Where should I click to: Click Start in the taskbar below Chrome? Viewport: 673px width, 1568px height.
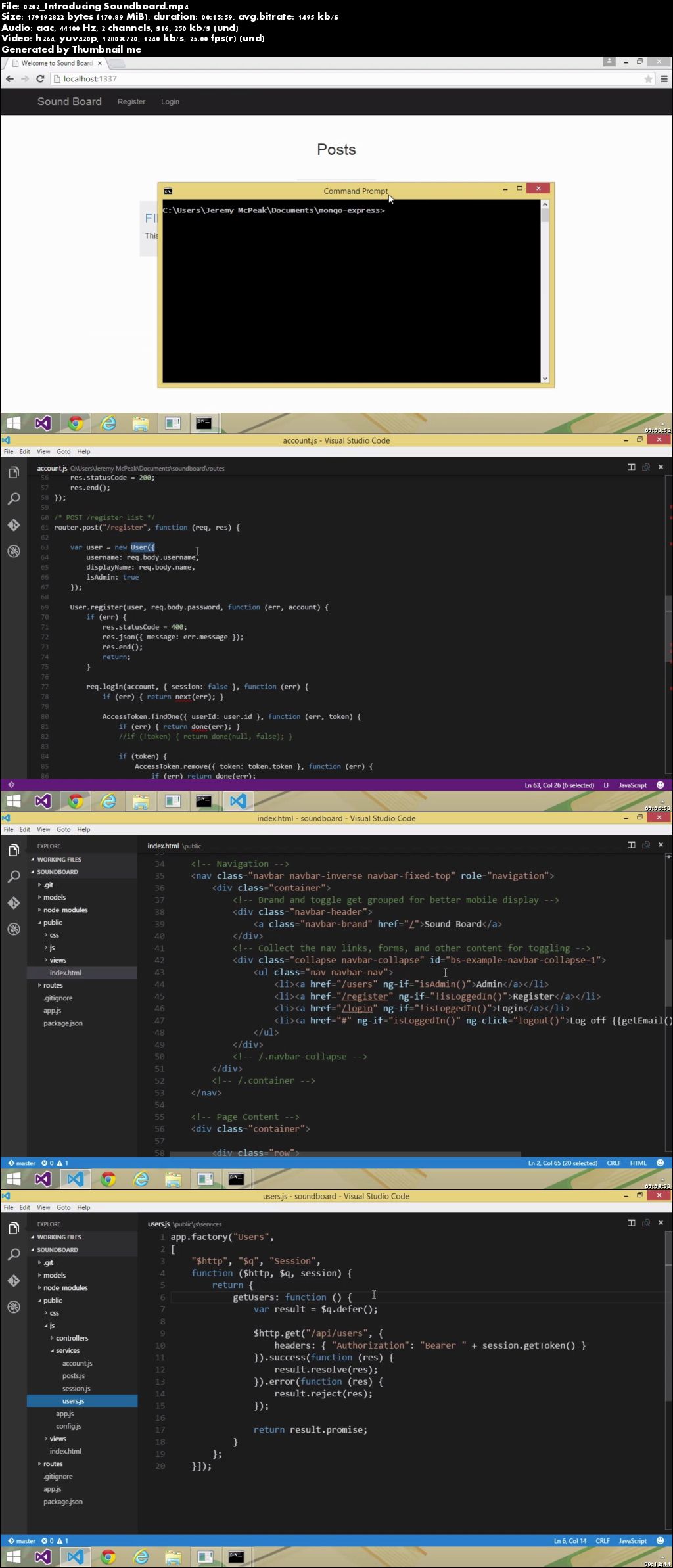coord(13,423)
